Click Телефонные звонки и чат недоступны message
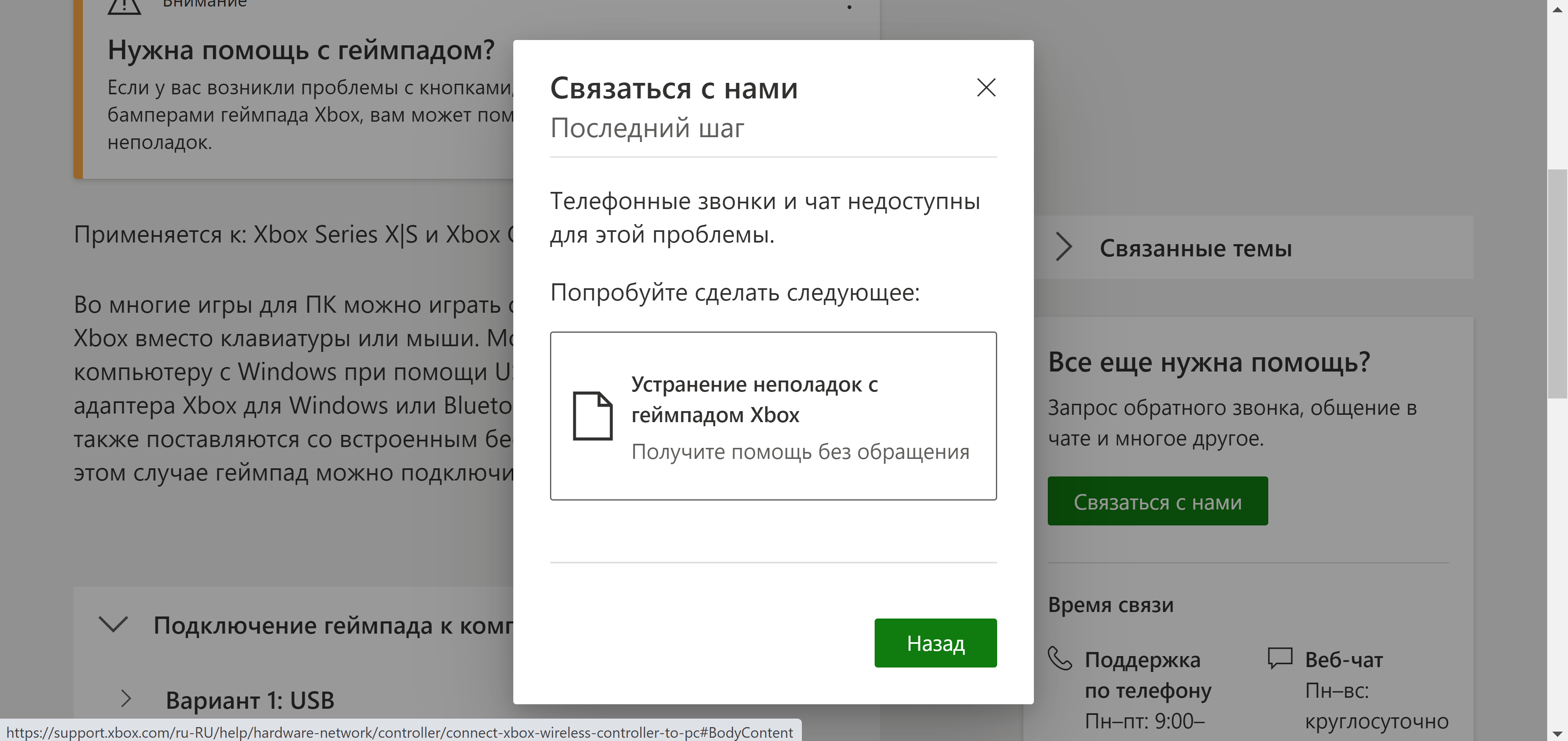This screenshot has height=741, width=1568. pos(764,217)
